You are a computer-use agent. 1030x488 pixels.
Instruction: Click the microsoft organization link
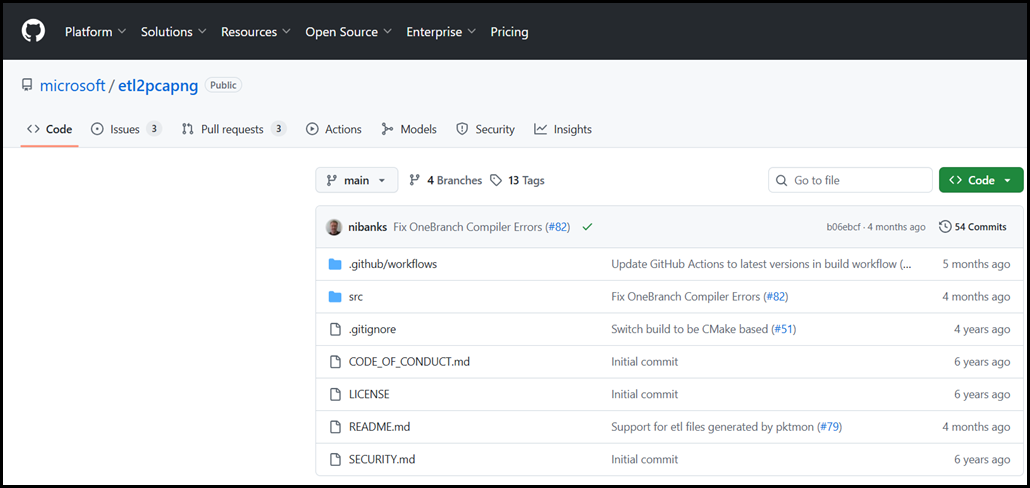coord(72,86)
